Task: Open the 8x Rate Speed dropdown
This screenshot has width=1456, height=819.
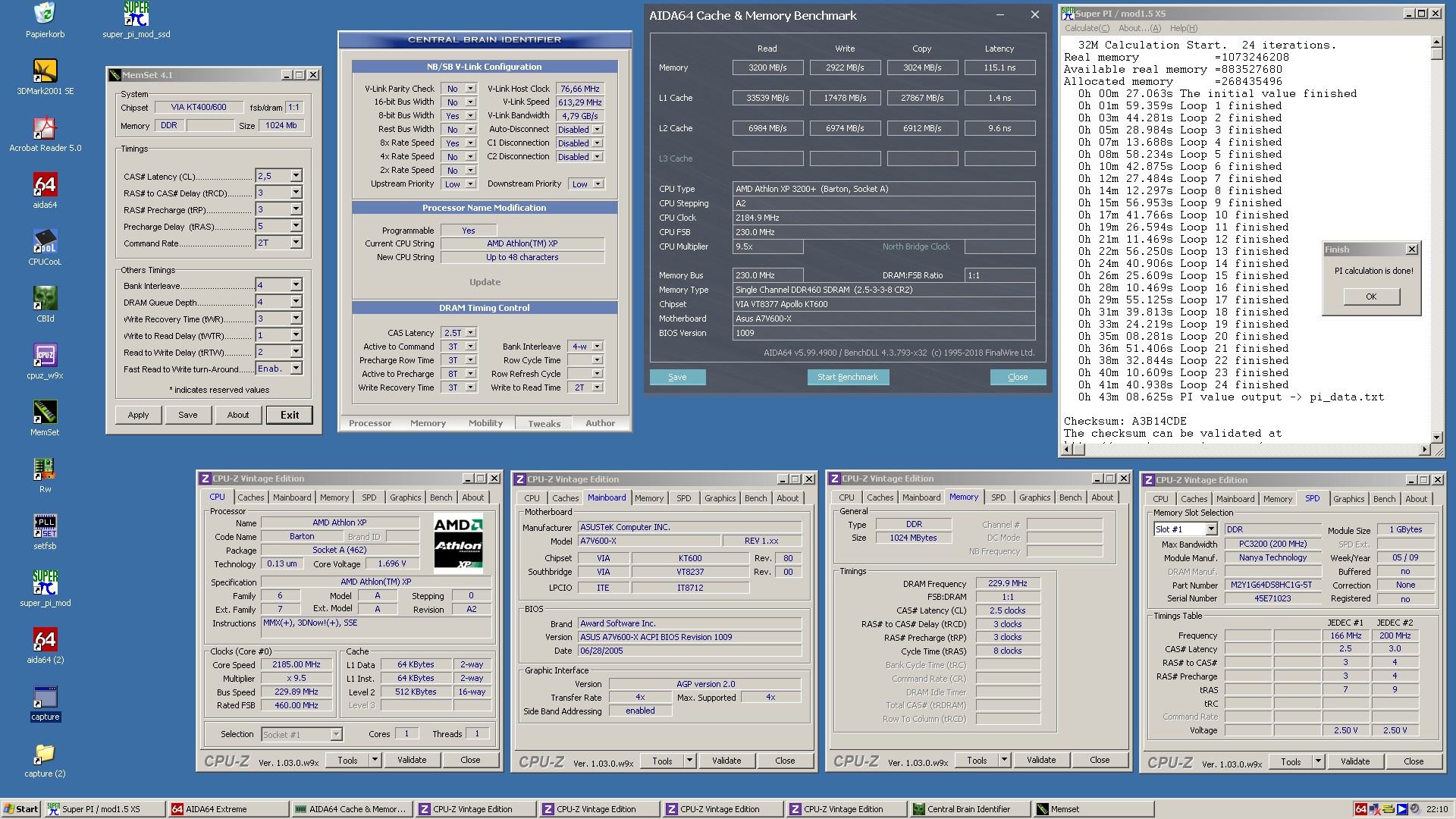Action: tap(470, 143)
